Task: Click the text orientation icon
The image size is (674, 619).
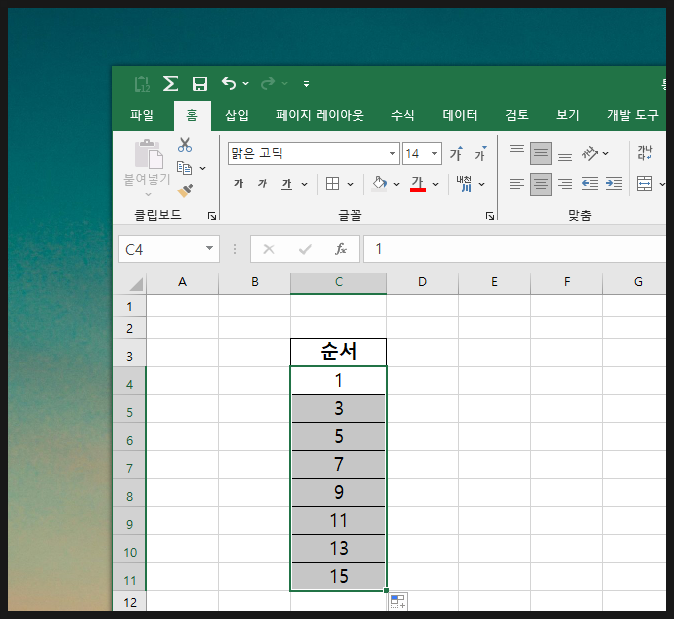Action: tap(590, 153)
